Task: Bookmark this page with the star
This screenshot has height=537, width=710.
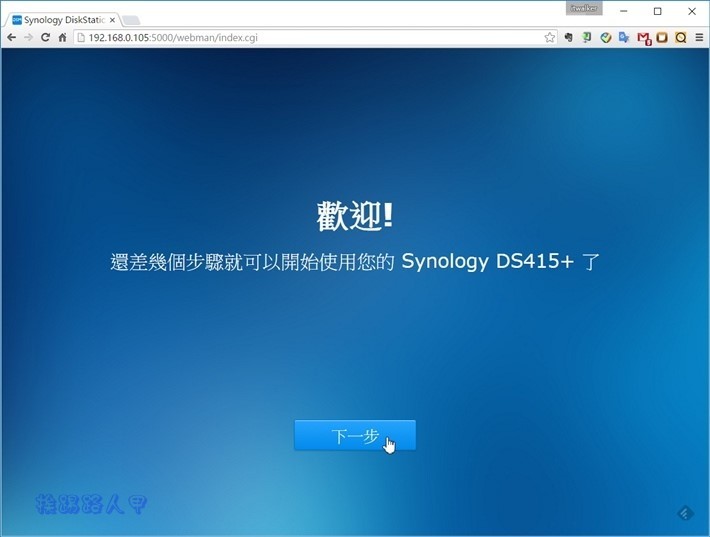Action: click(549, 38)
